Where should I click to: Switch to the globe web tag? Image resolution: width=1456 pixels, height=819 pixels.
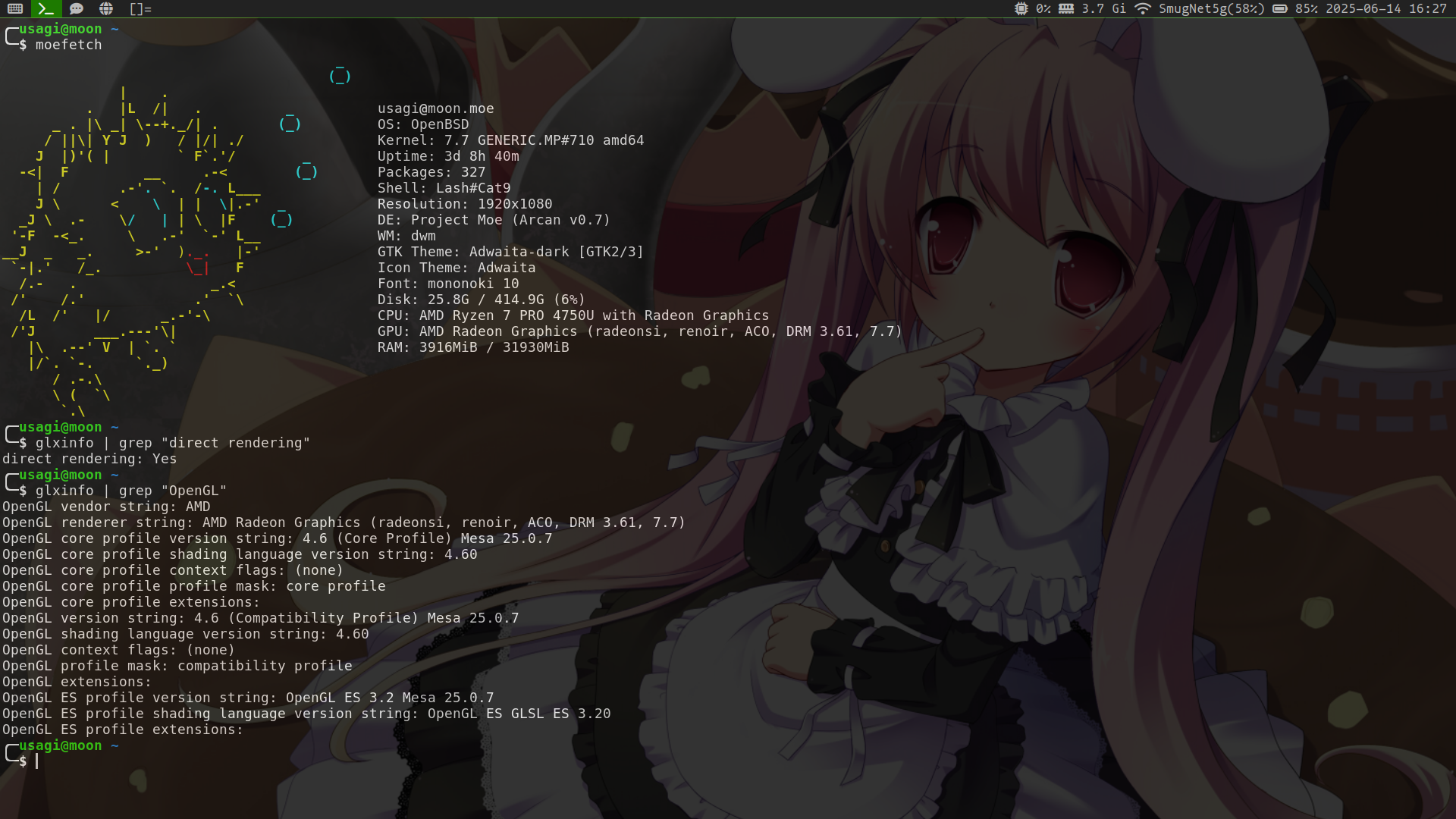[x=106, y=9]
